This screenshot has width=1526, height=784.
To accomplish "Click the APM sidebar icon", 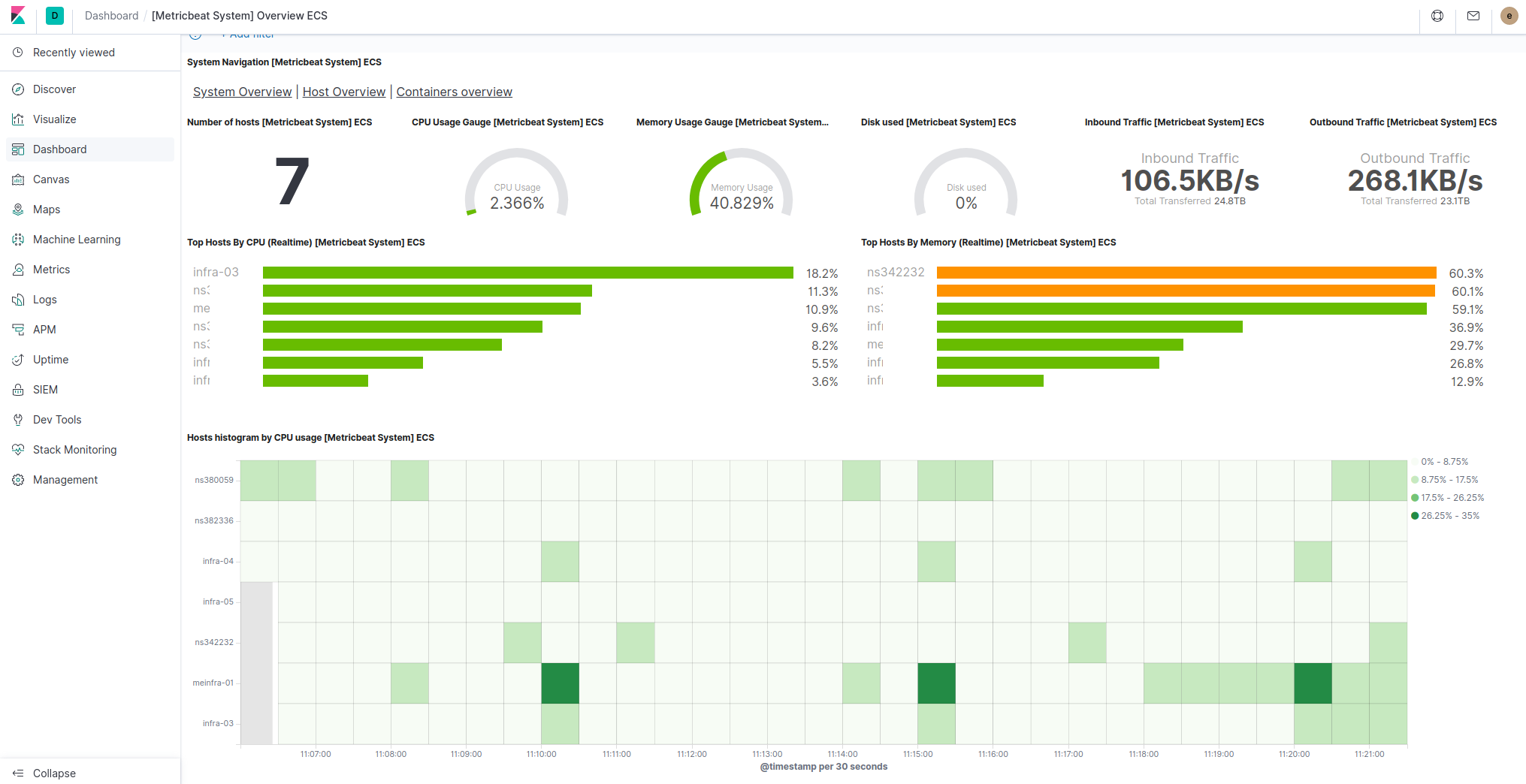I will 18,330.
